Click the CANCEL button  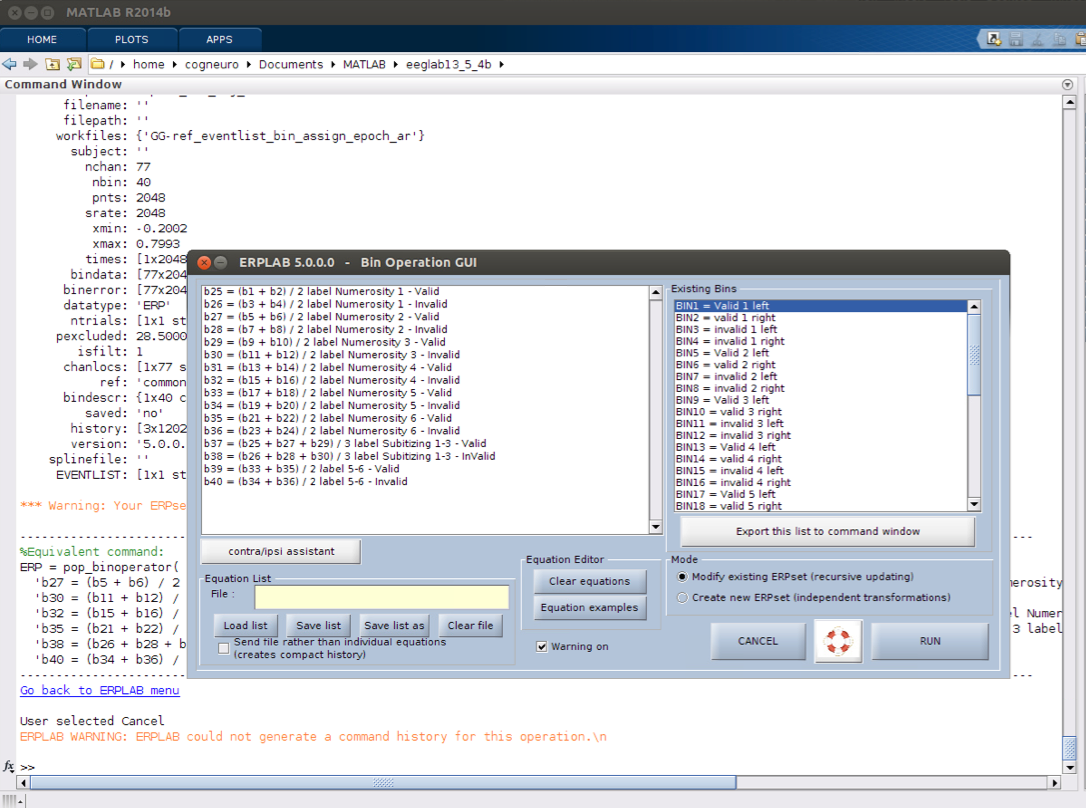coord(758,641)
